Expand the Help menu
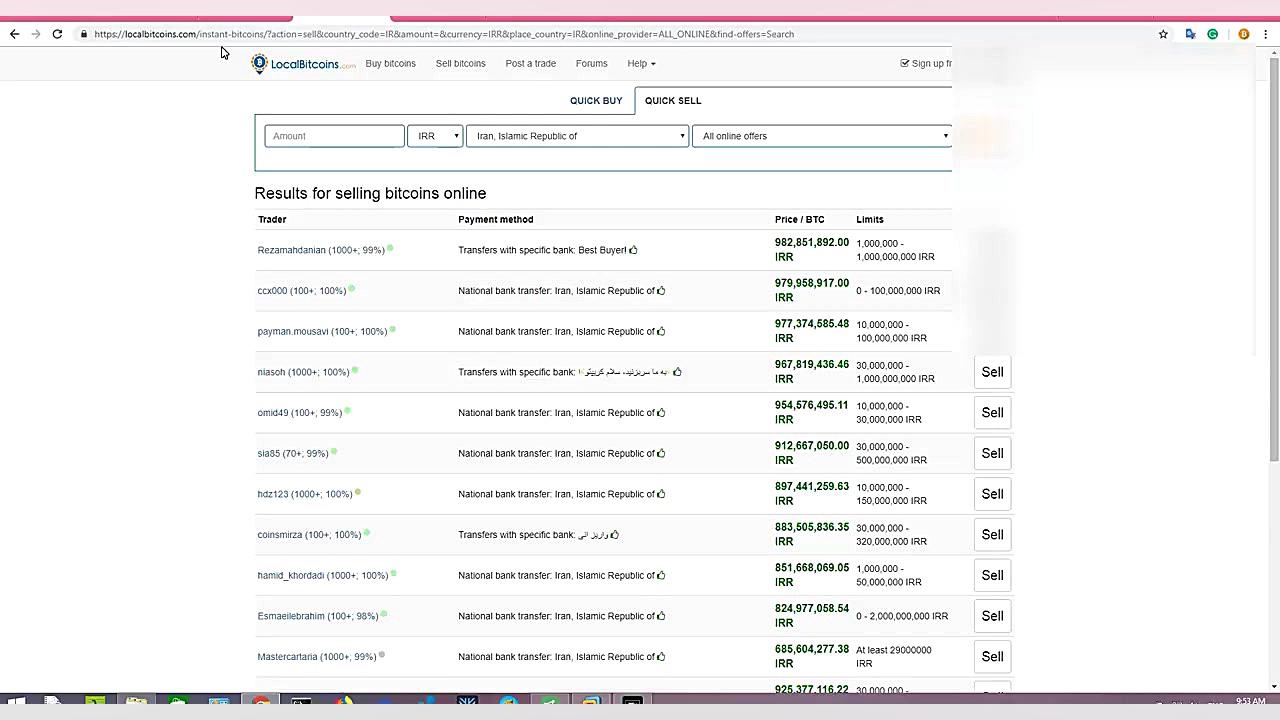The image size is (1280, 720). click(641, 64)
